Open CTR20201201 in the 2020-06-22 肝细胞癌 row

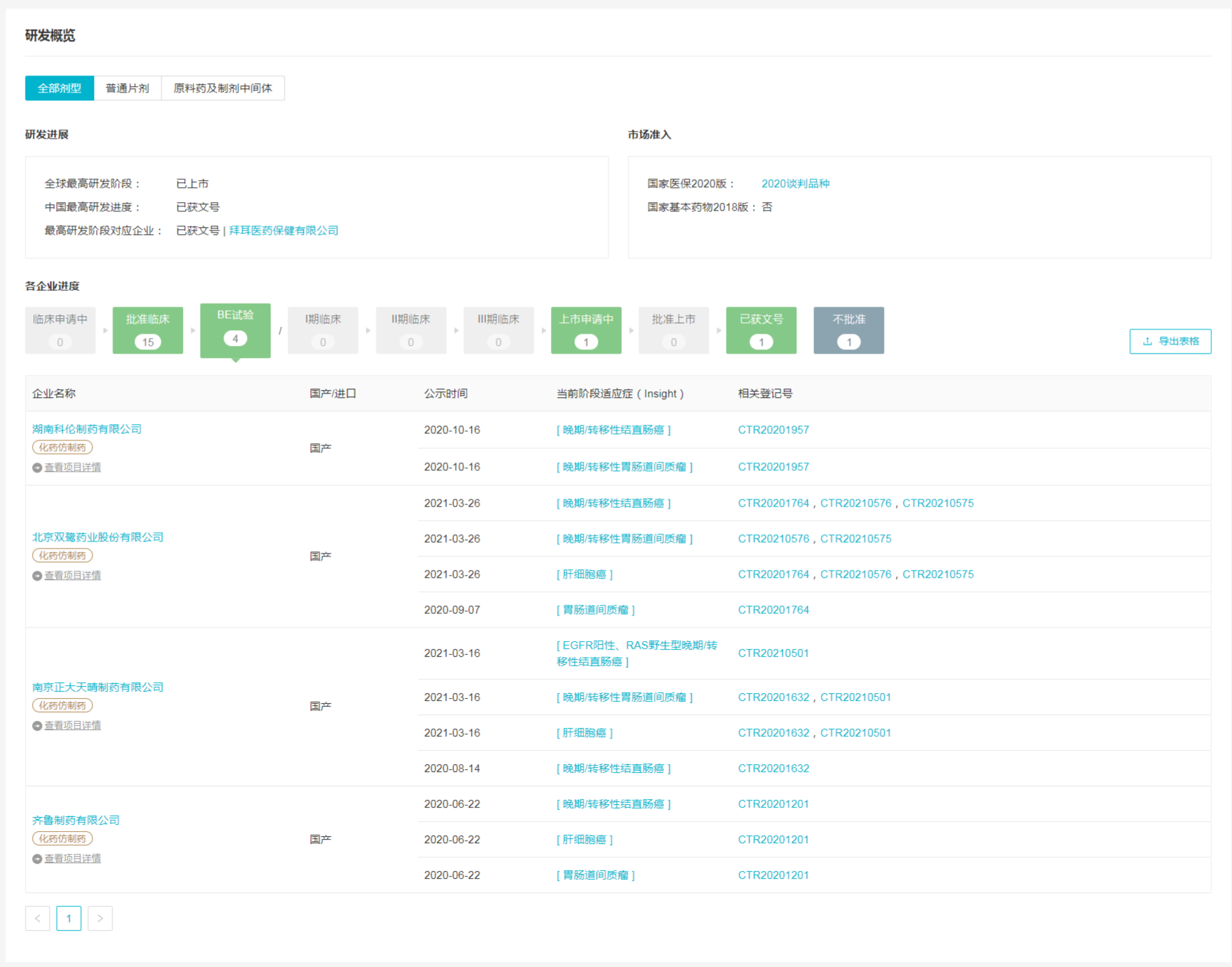[774, 840]
